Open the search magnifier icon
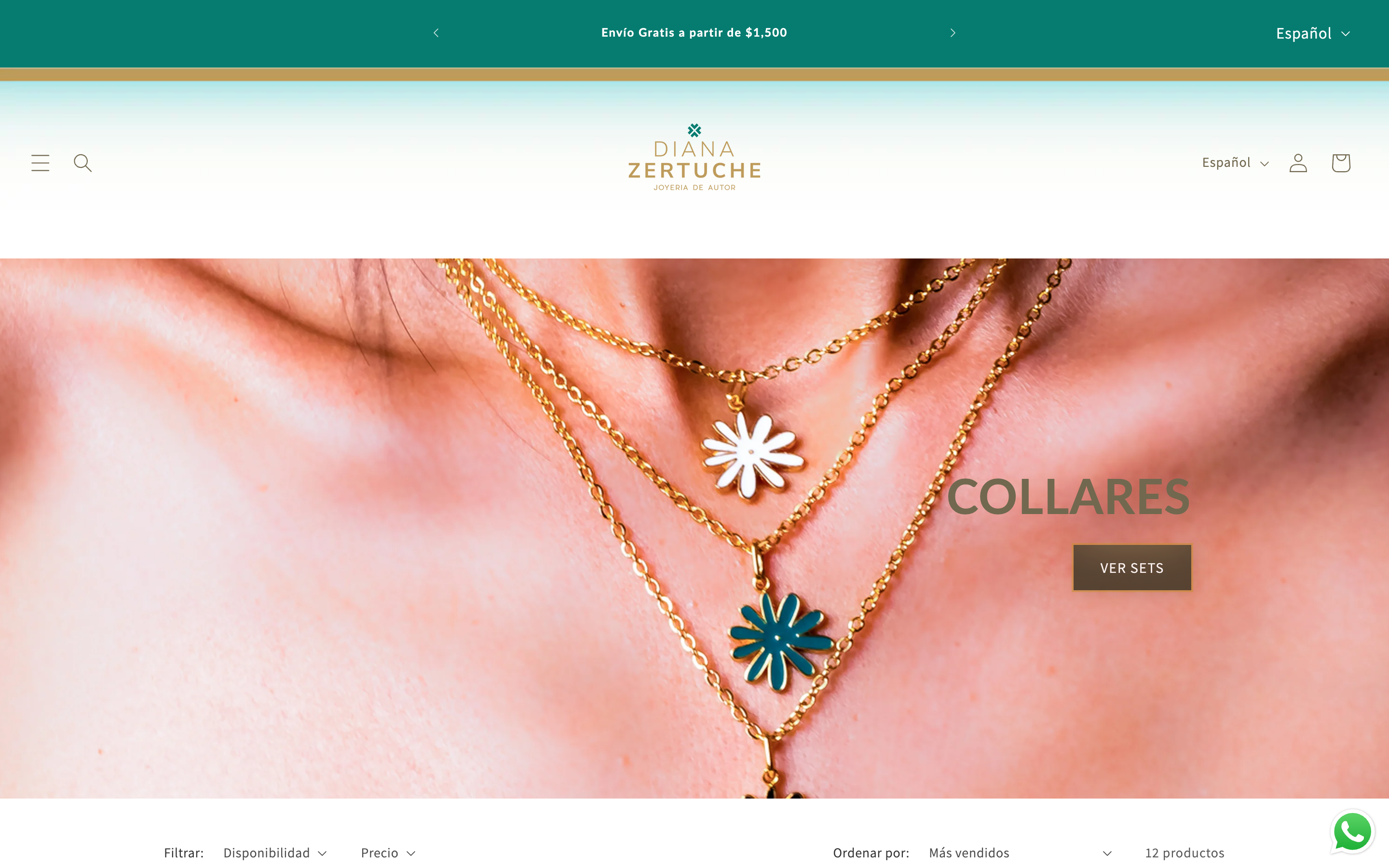The image size is (1389, 868). coord(82,163)
